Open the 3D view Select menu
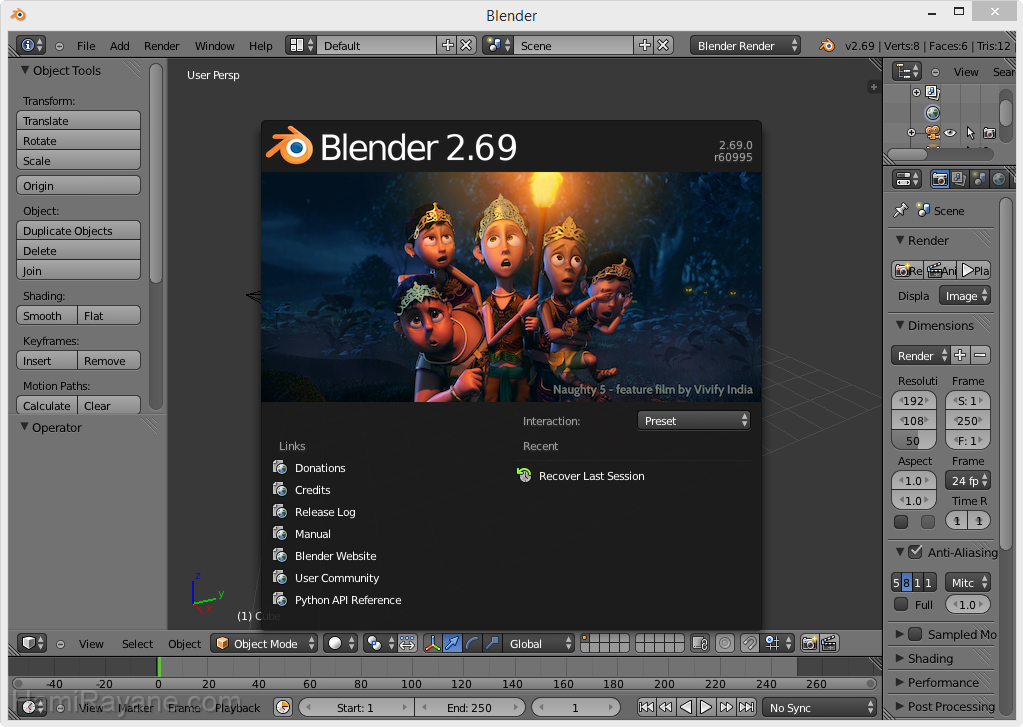 [137, 644]
